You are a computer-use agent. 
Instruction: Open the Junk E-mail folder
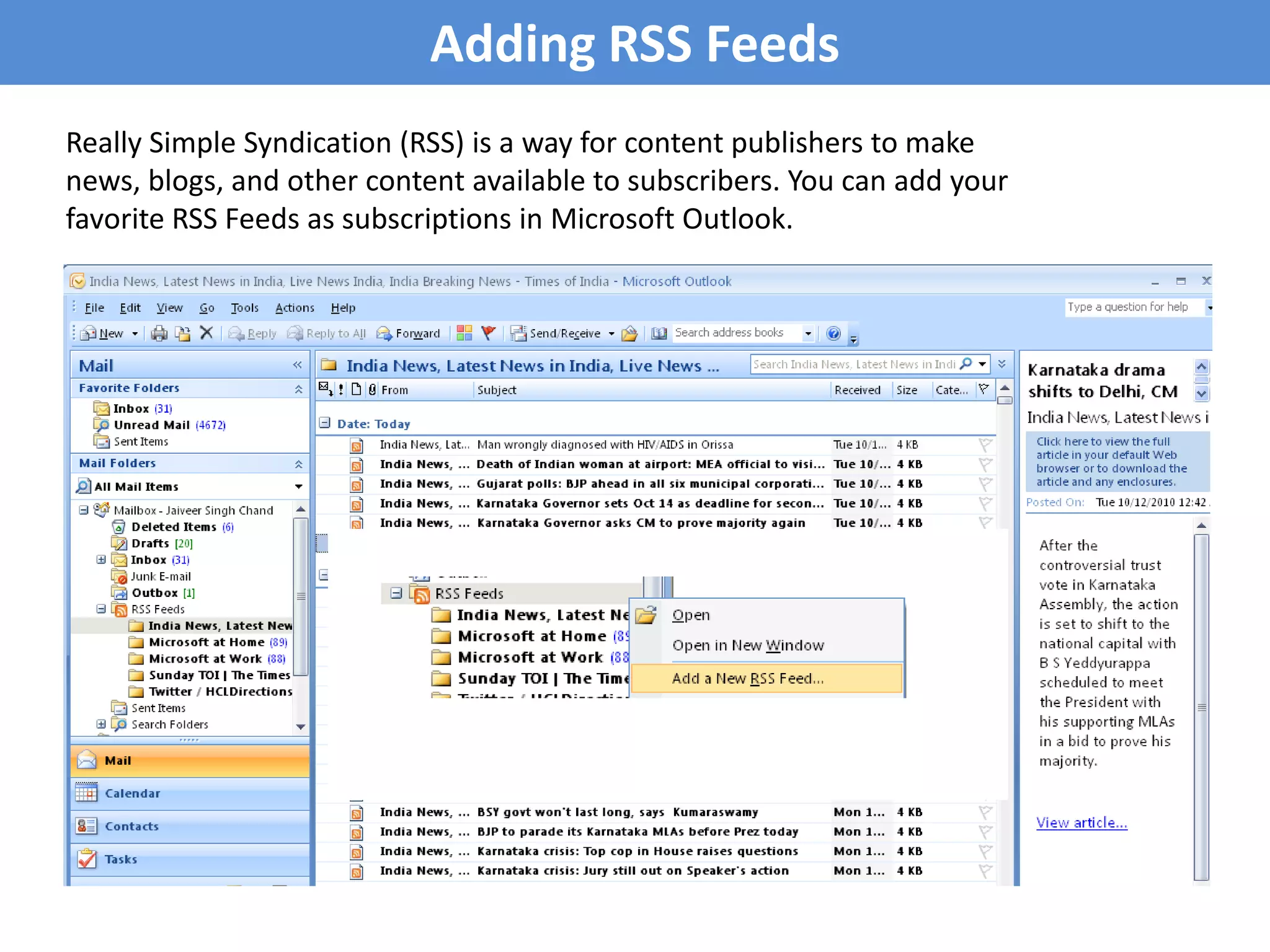point(151,576)
